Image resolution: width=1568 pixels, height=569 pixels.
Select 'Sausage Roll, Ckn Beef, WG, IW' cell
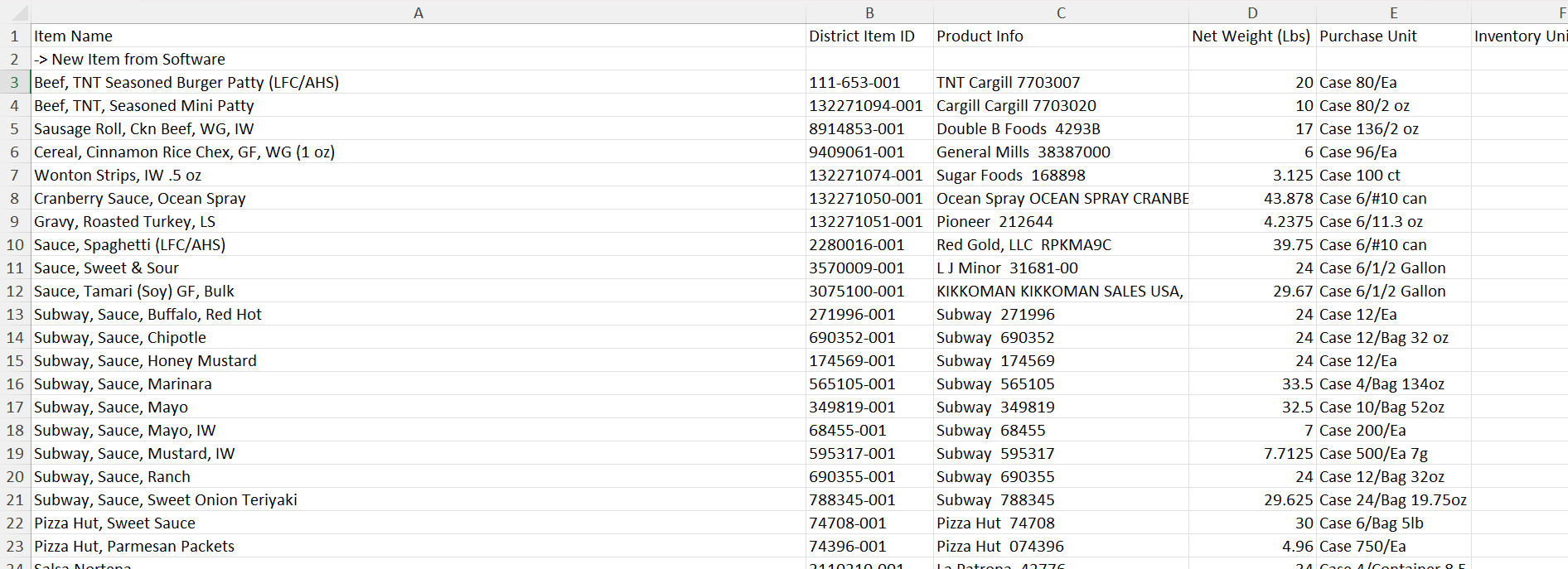419,128
